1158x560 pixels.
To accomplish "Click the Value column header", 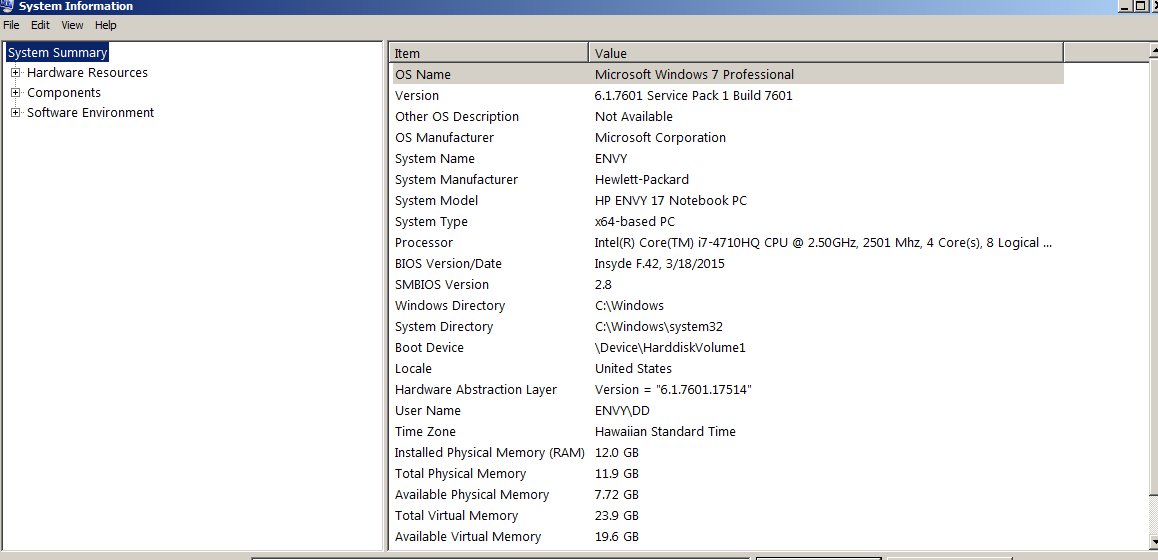I will pyautogui.click(x=826, y=53).
